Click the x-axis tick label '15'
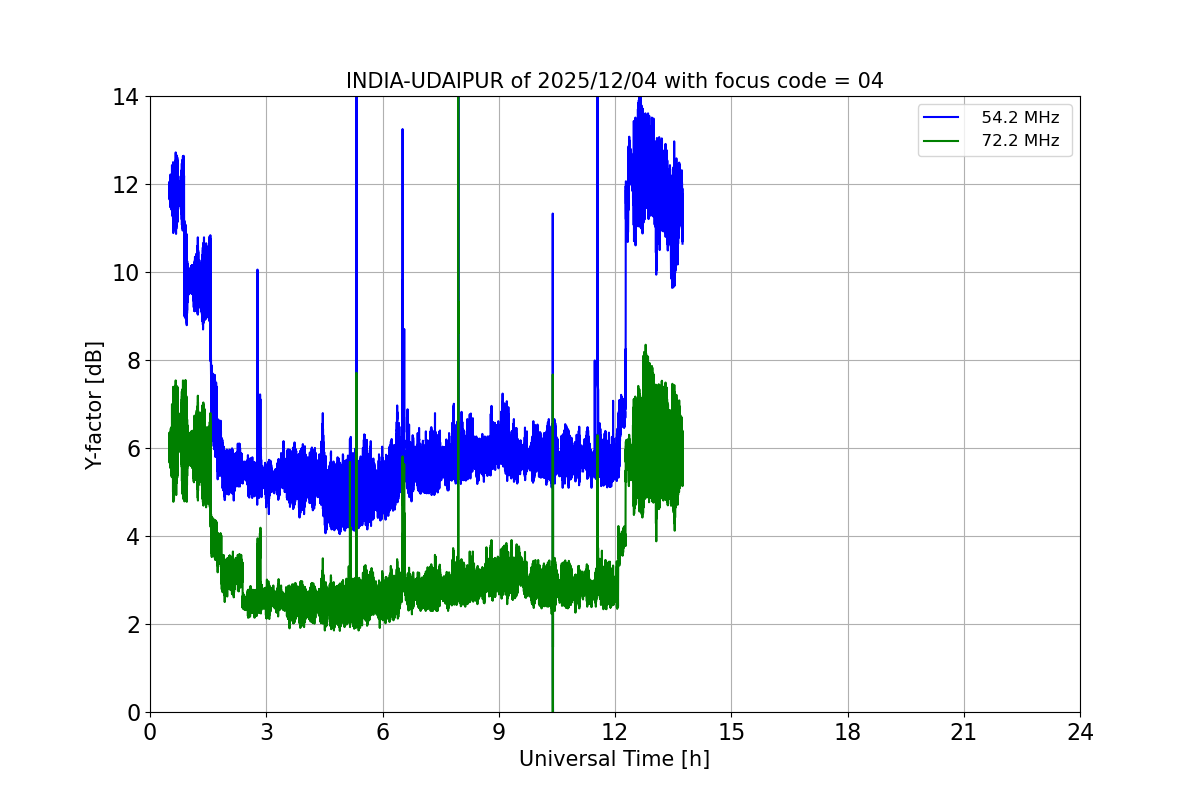This screenshot has height=800, width=1200. (x=731, y=732)
